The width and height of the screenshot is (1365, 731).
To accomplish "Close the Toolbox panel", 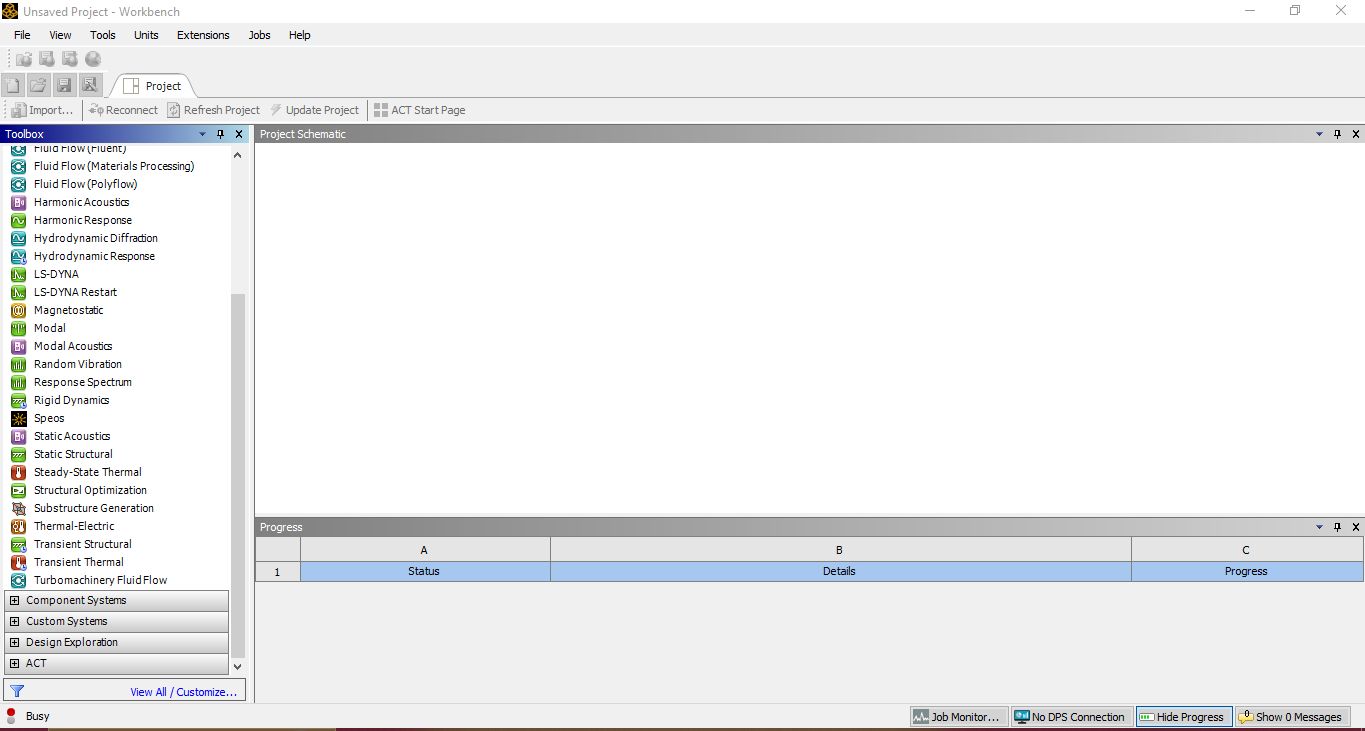I will (239, 134).
